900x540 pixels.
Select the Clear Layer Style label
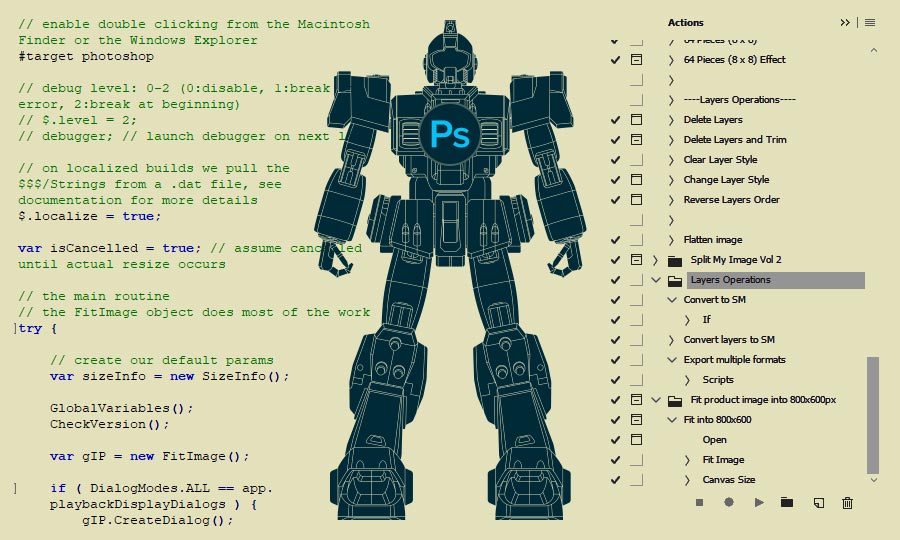pos(720,160)
